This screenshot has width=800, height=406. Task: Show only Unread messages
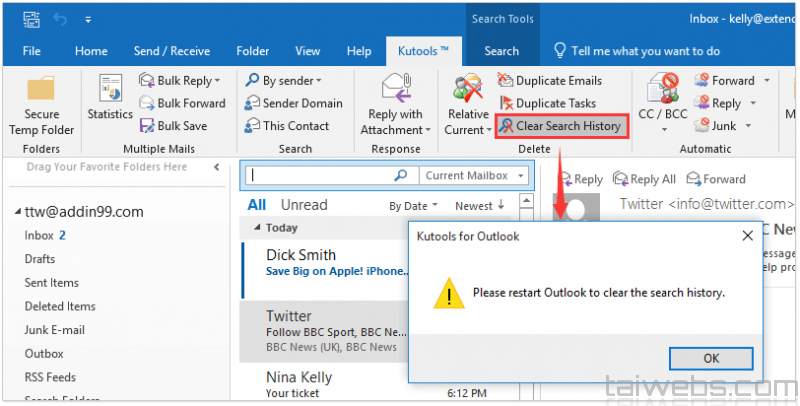[x=303, y=205]
